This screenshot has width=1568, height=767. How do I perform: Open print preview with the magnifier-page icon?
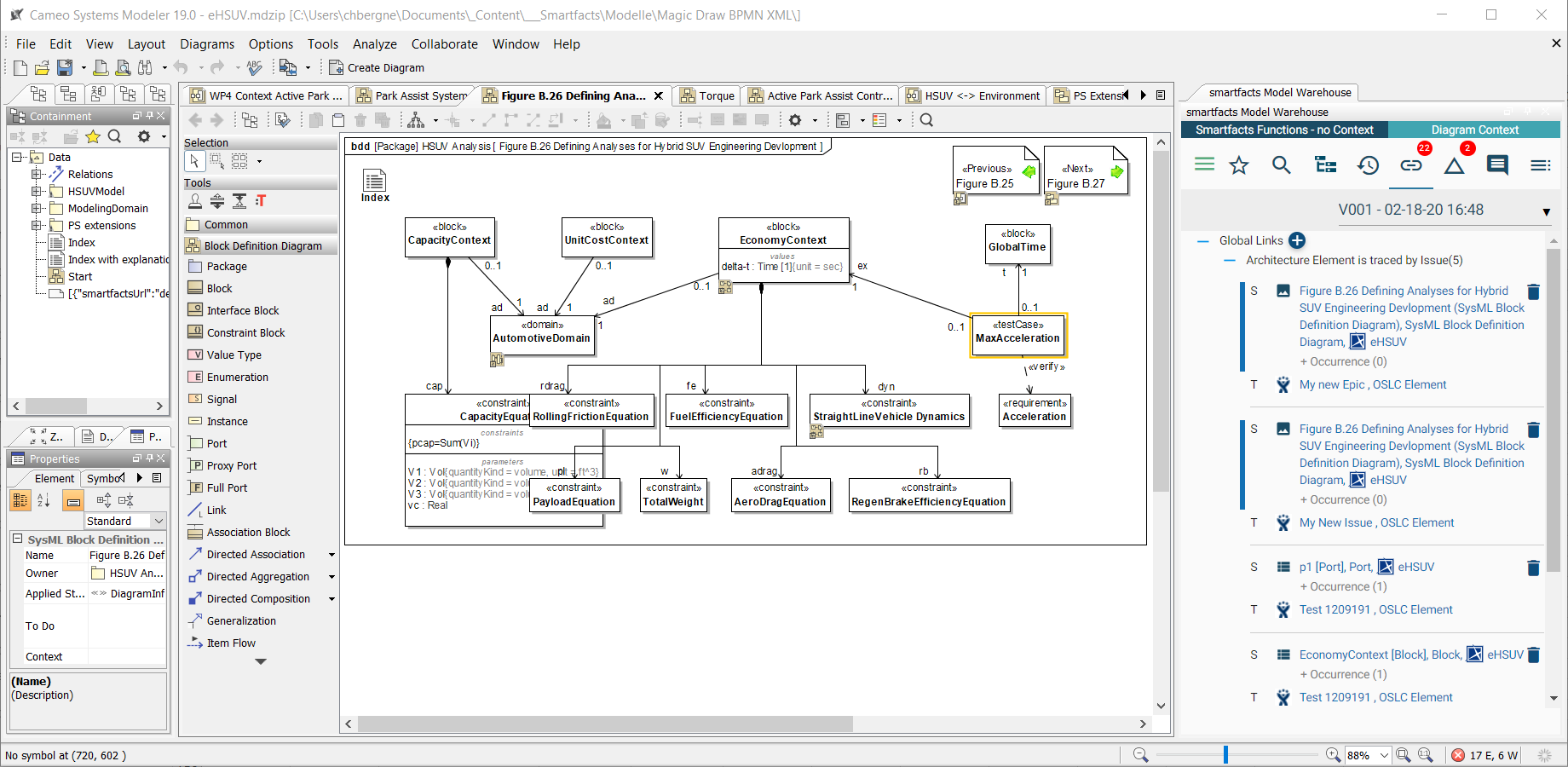click(123, 67)
